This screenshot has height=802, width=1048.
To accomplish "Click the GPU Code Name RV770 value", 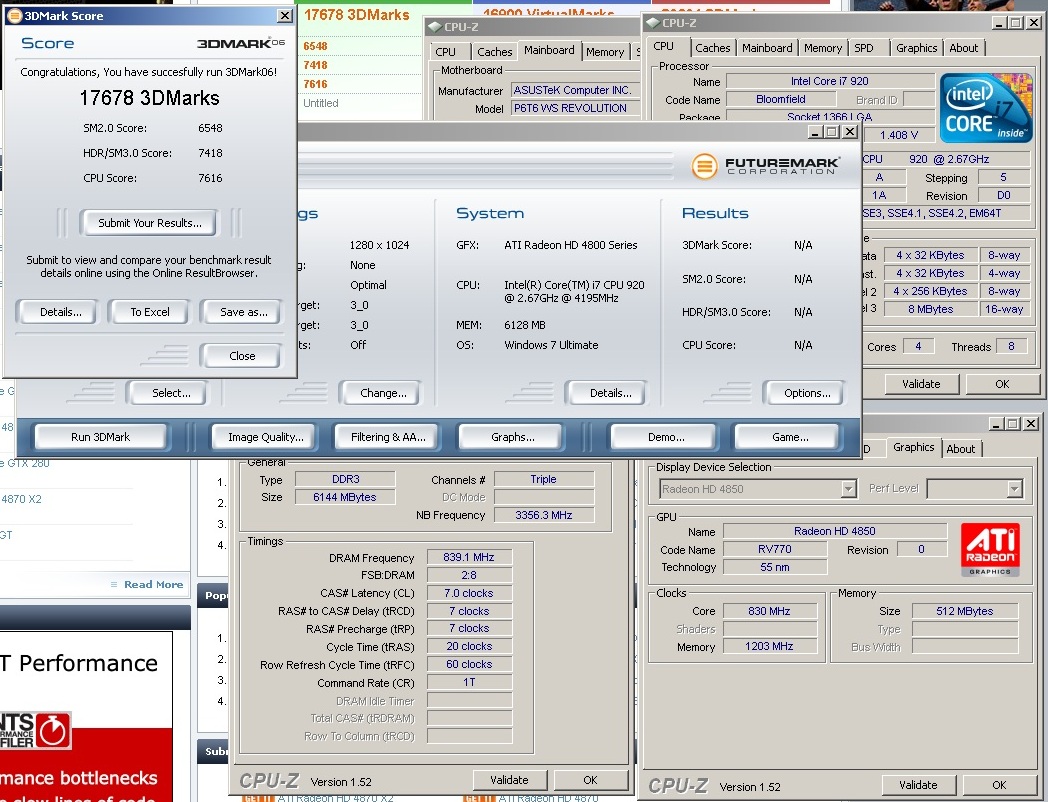I will point(775,549).
